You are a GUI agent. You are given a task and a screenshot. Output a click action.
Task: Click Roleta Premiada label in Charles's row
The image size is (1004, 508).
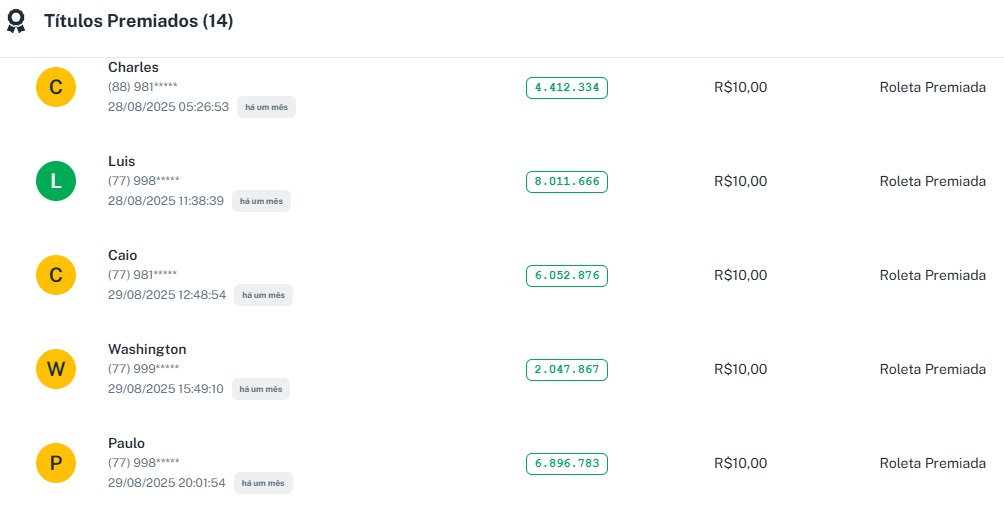(x=932, y=87)
